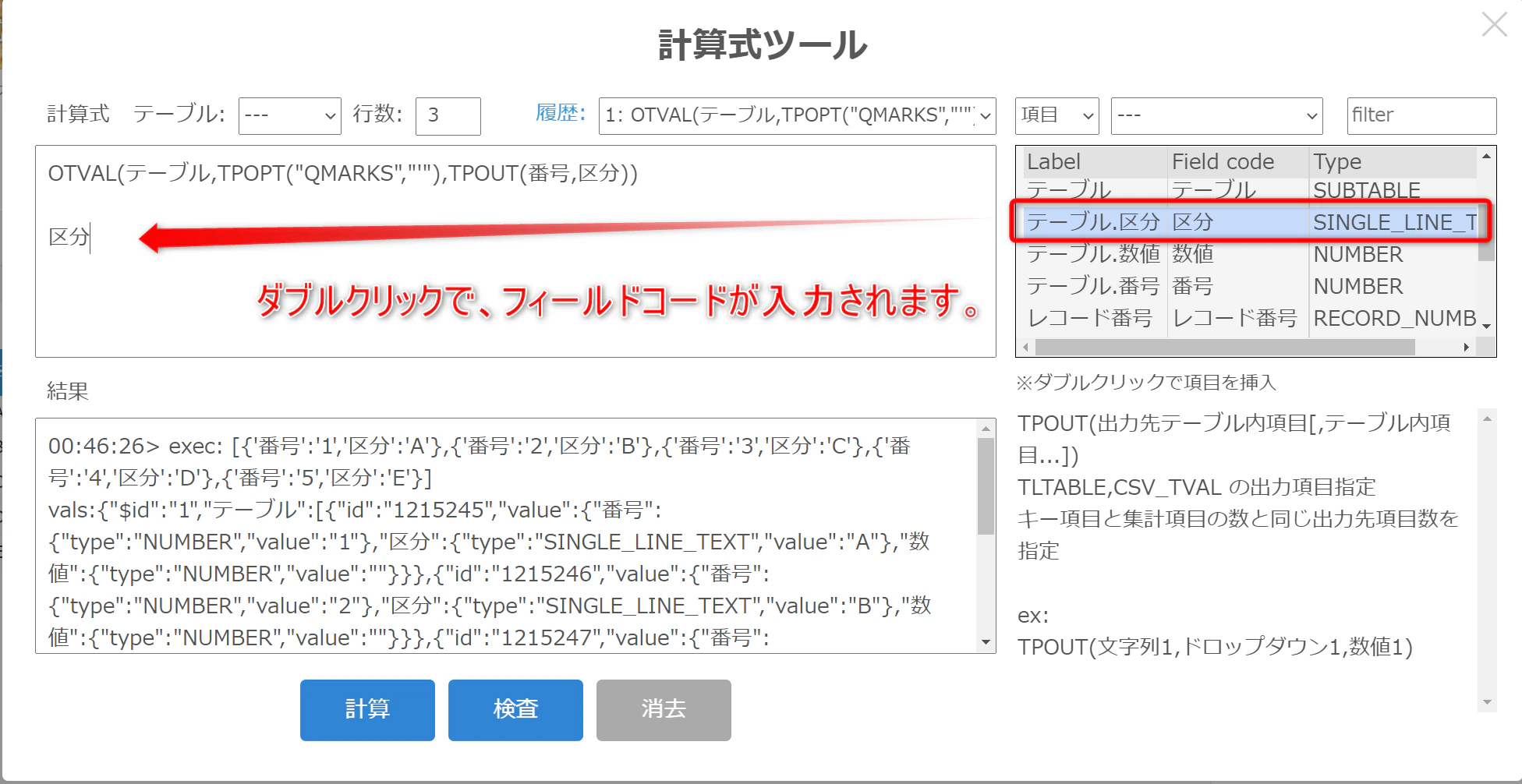Viewport: 1522px width, 784px height.
Task: Click the 行数 input field
Action: (448, 115)
